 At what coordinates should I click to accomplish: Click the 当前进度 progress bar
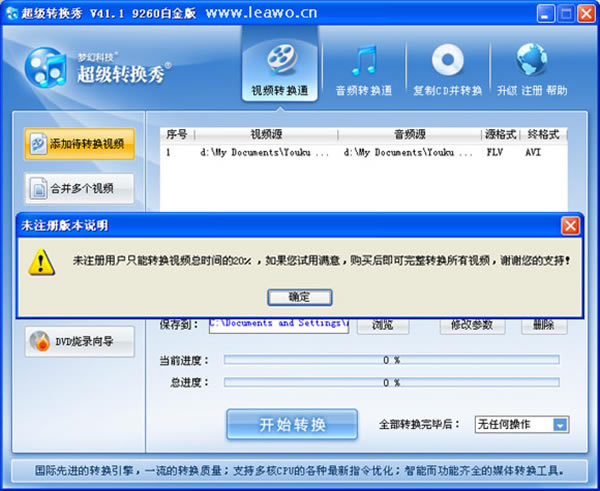[x=391, y=360]
